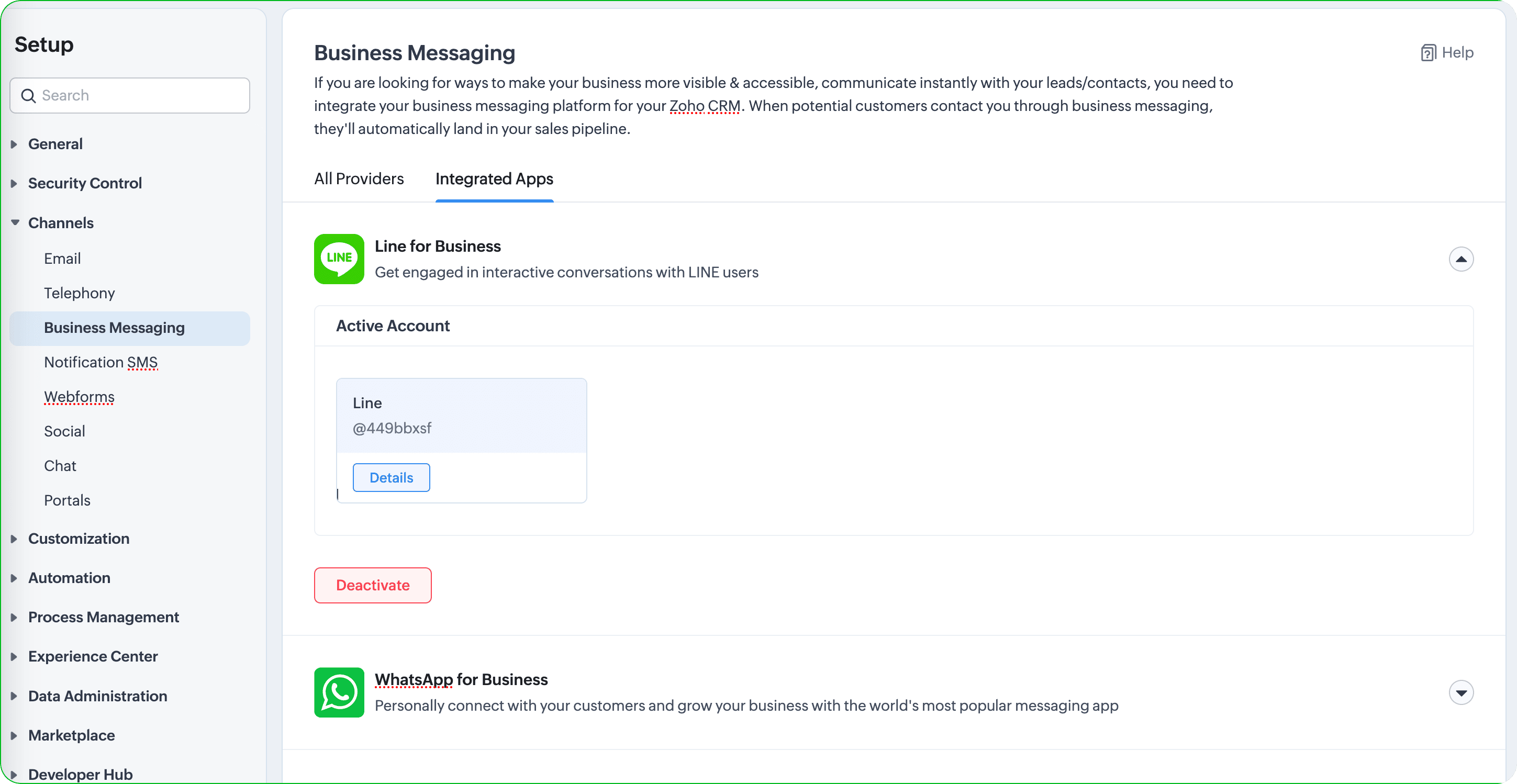
Task: Click the search magnifier icon in sidebar
Action: tap(28, 95)
